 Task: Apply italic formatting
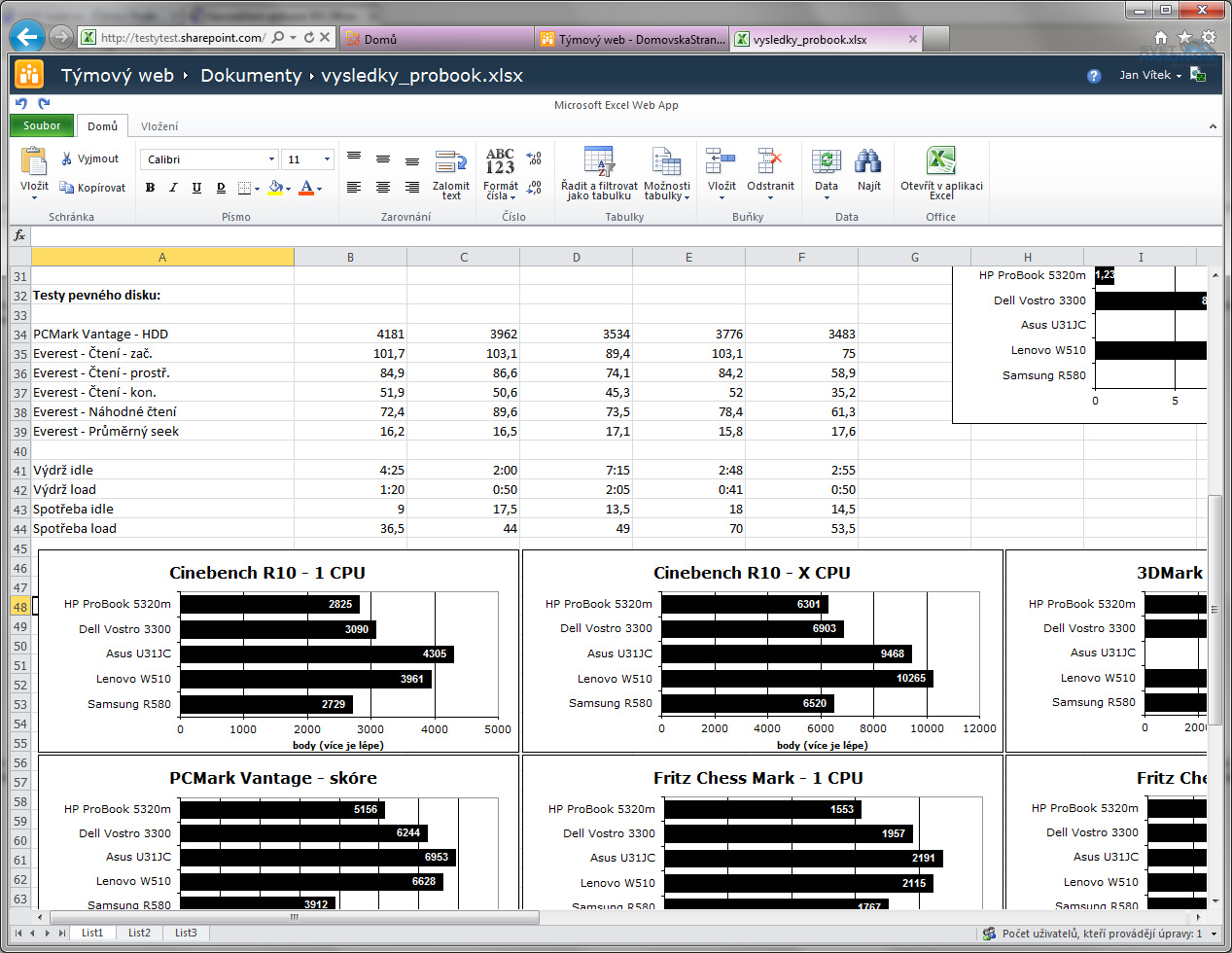(171, 189)
